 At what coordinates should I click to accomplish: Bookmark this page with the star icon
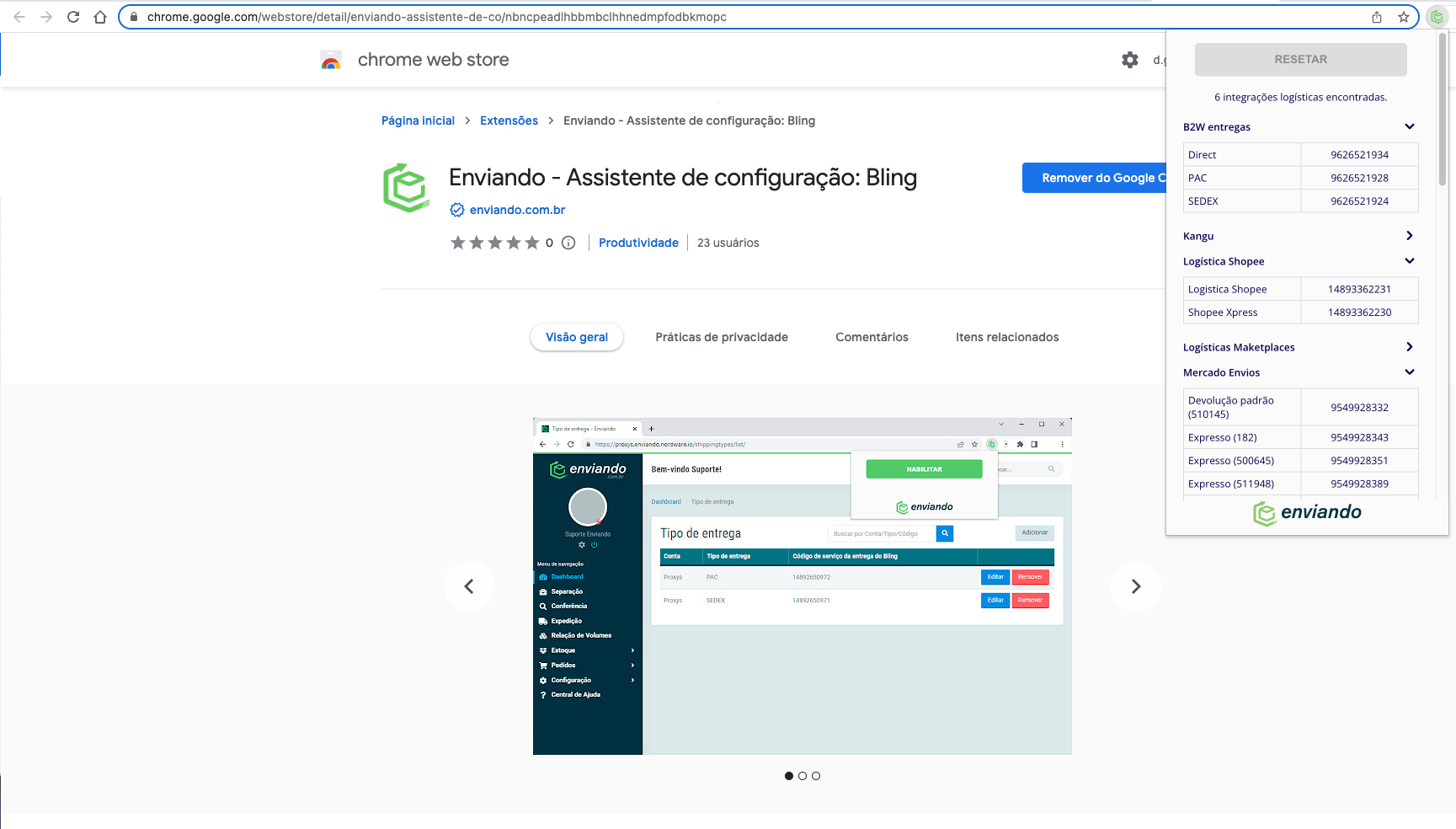click(1403, 17)
